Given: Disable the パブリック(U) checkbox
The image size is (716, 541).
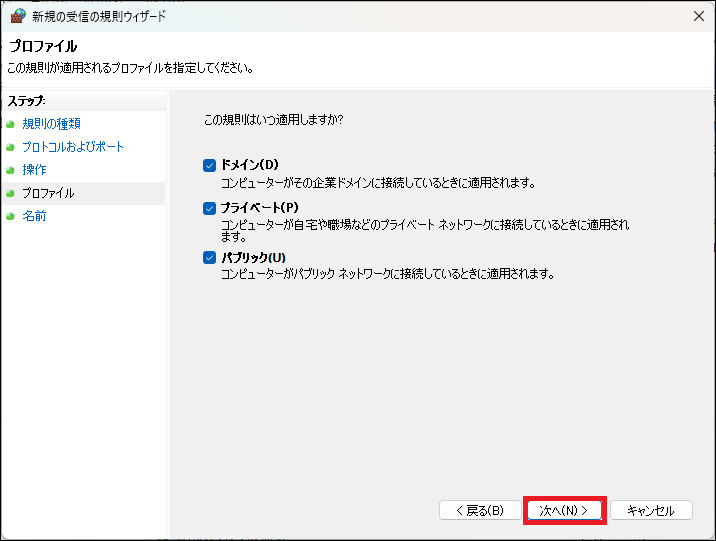Looking at the screenshot, I should click(x=209, y=258).
